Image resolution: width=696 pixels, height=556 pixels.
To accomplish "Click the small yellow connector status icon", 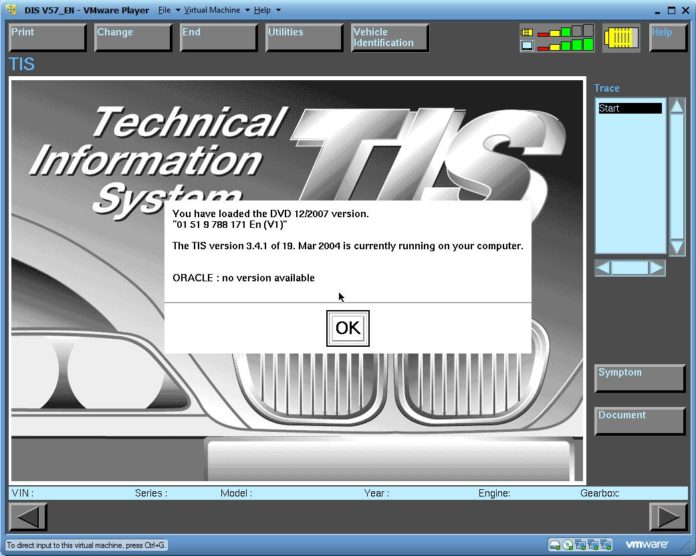I will (527, 32).
